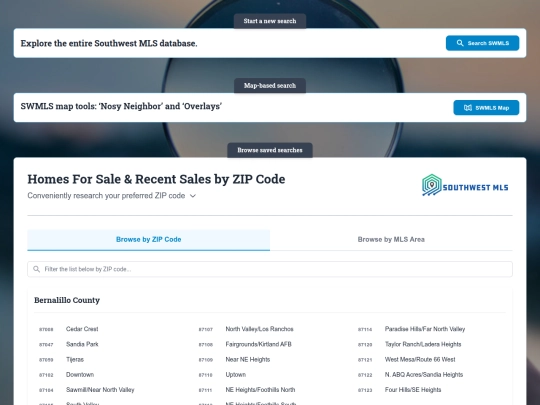Viewport: 540px width, 405px height.
Task: Click the Browse saved searches label
Action: (x=270, y=150)
